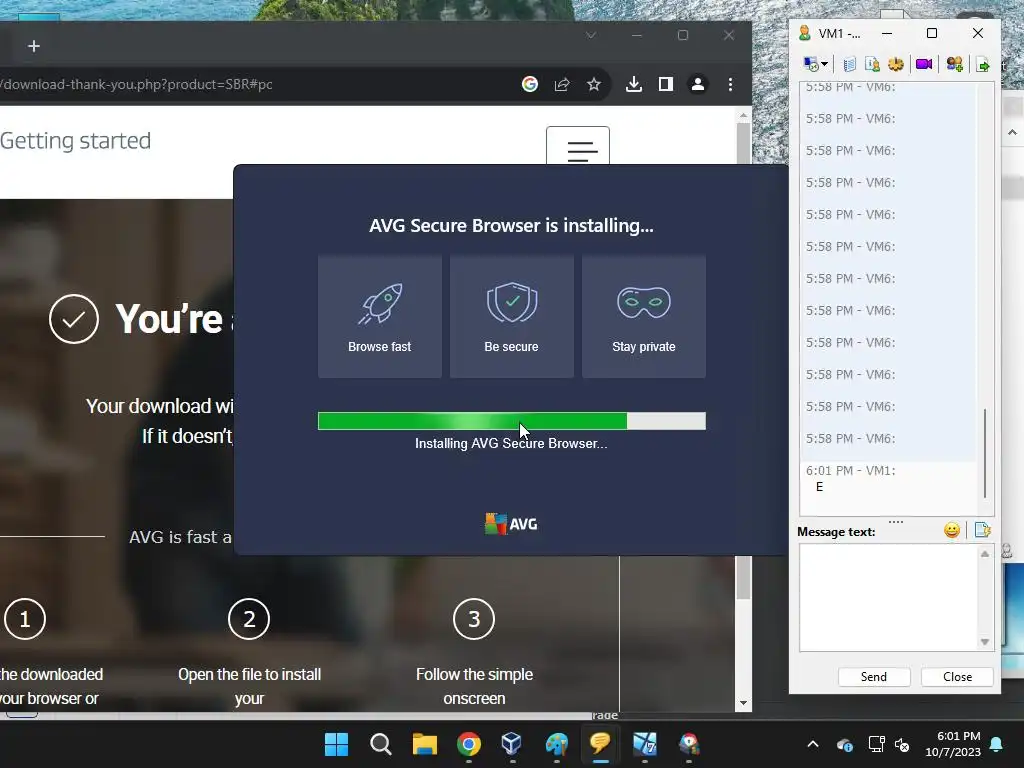This screenshot has width=1024, height=768.
Task: Open a new tab with the plus button
Action: (x=34, y=46)
